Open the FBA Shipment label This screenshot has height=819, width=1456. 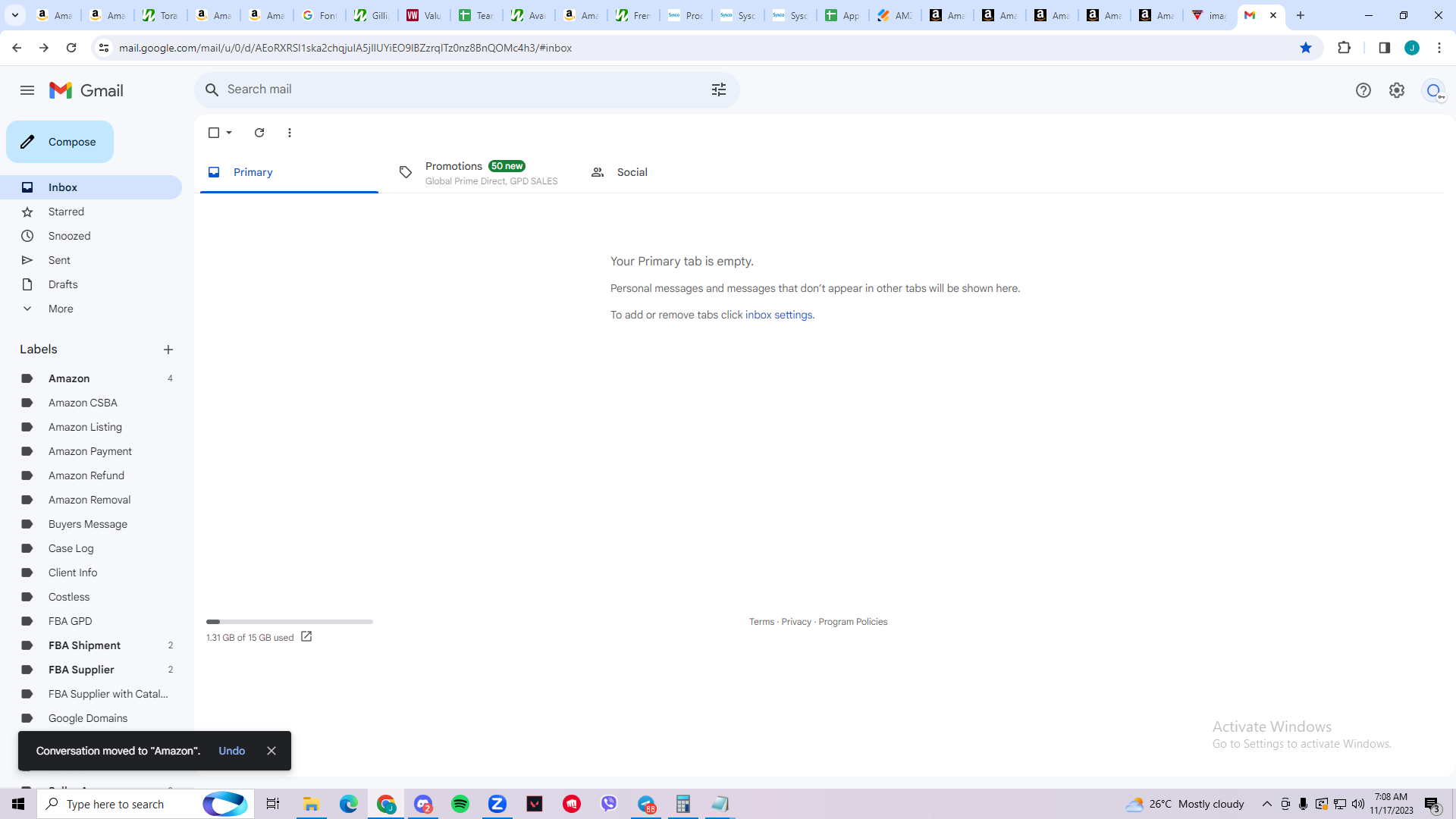pyautogui.click(x=91, y=645)
